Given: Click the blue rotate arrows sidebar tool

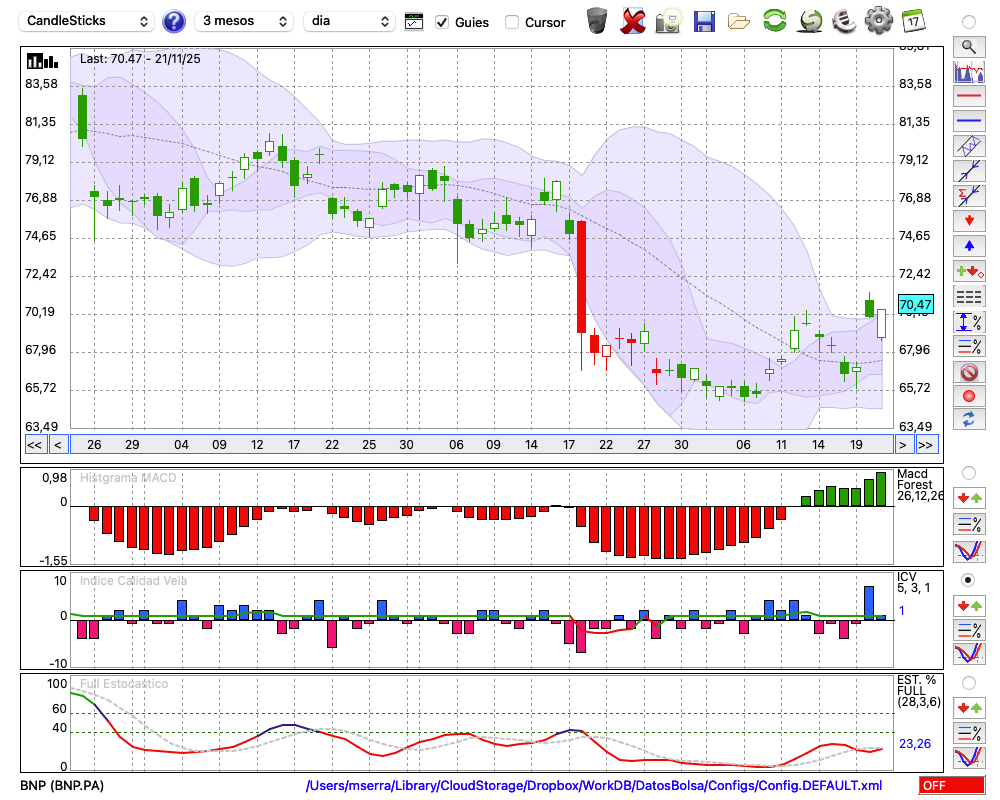Looking at the screenshot, I should click(x=969, y=419).
